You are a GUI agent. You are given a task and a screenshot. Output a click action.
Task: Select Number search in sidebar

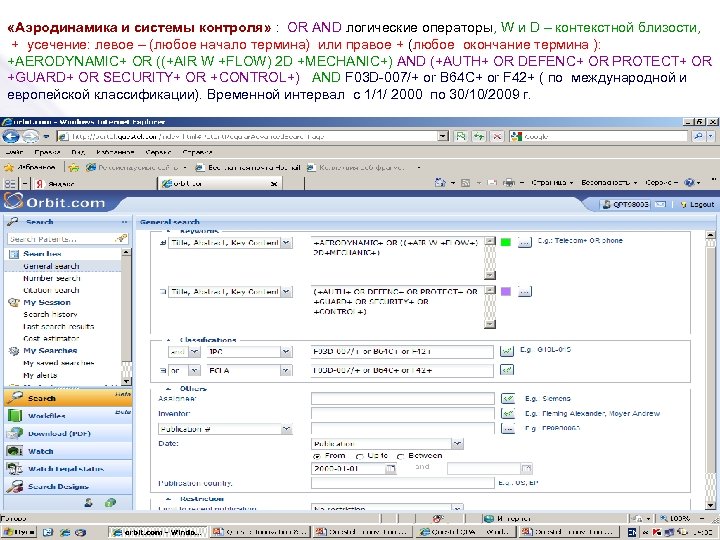(51, 278)
